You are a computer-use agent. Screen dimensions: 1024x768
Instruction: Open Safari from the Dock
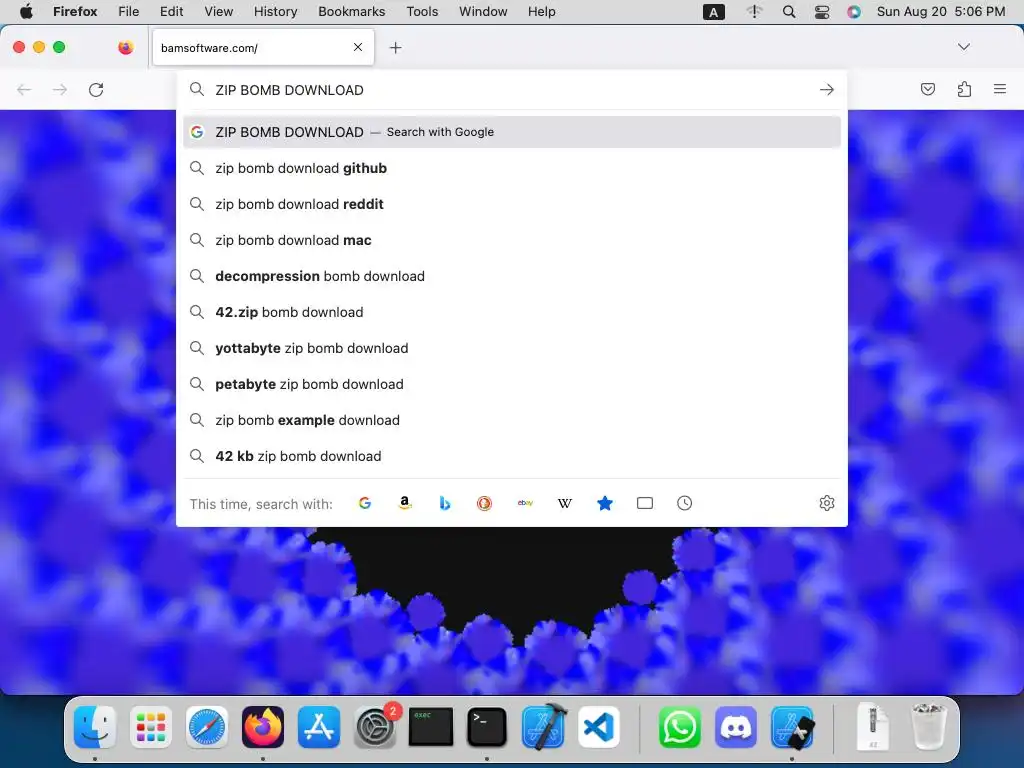tap(207, 727)
